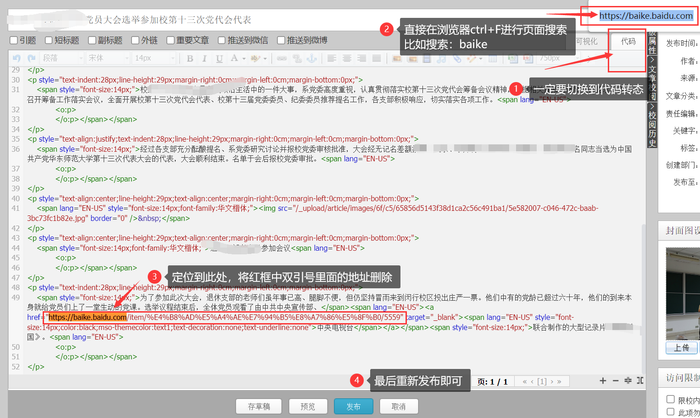Click the cover image thumbnail
The image size is (700, 418).
pos(683,294)
